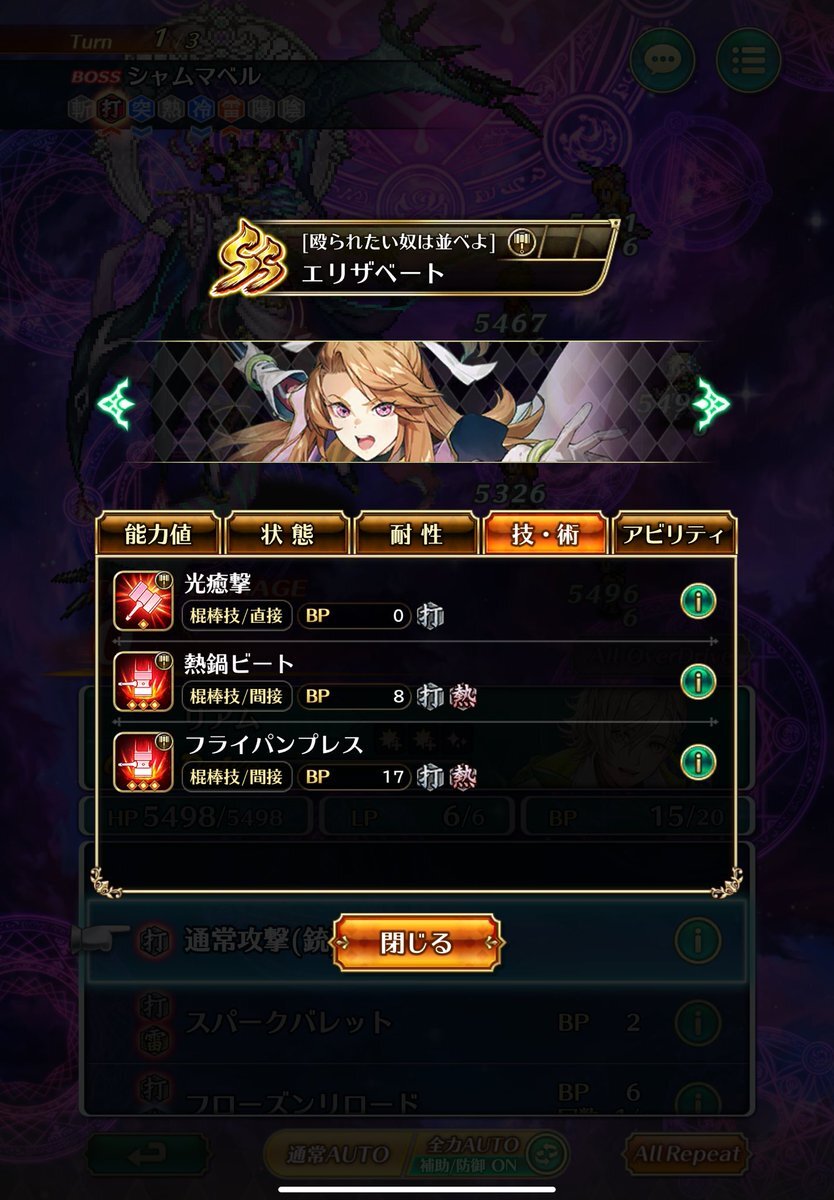Tap the All Repeat button
The width and height of the screenshot is (834, 1200).
(687, 1153)
